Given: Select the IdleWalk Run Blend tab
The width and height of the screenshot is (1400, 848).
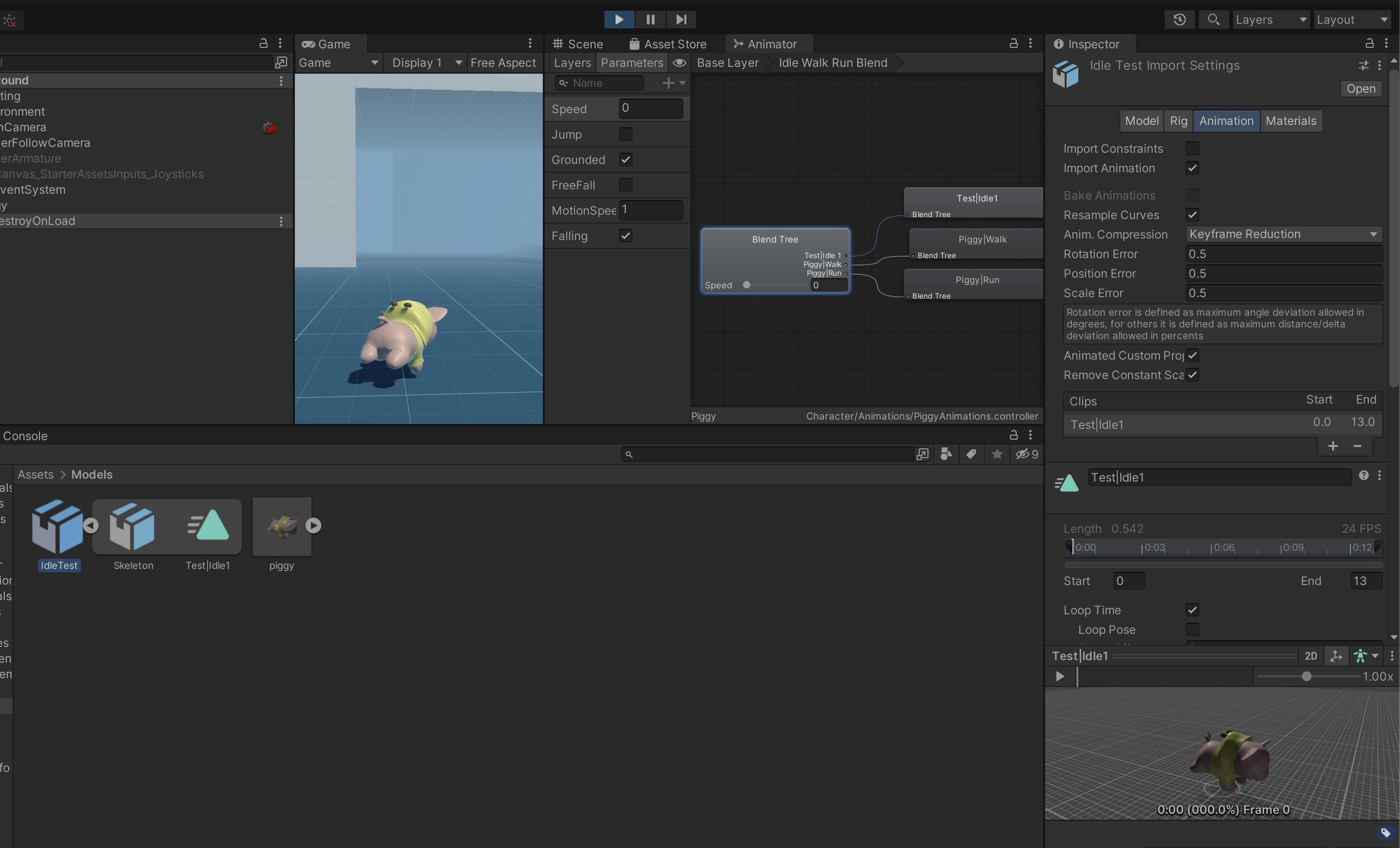Looking at the screenshot, I should pyautogui.click(x=833, y=63).
